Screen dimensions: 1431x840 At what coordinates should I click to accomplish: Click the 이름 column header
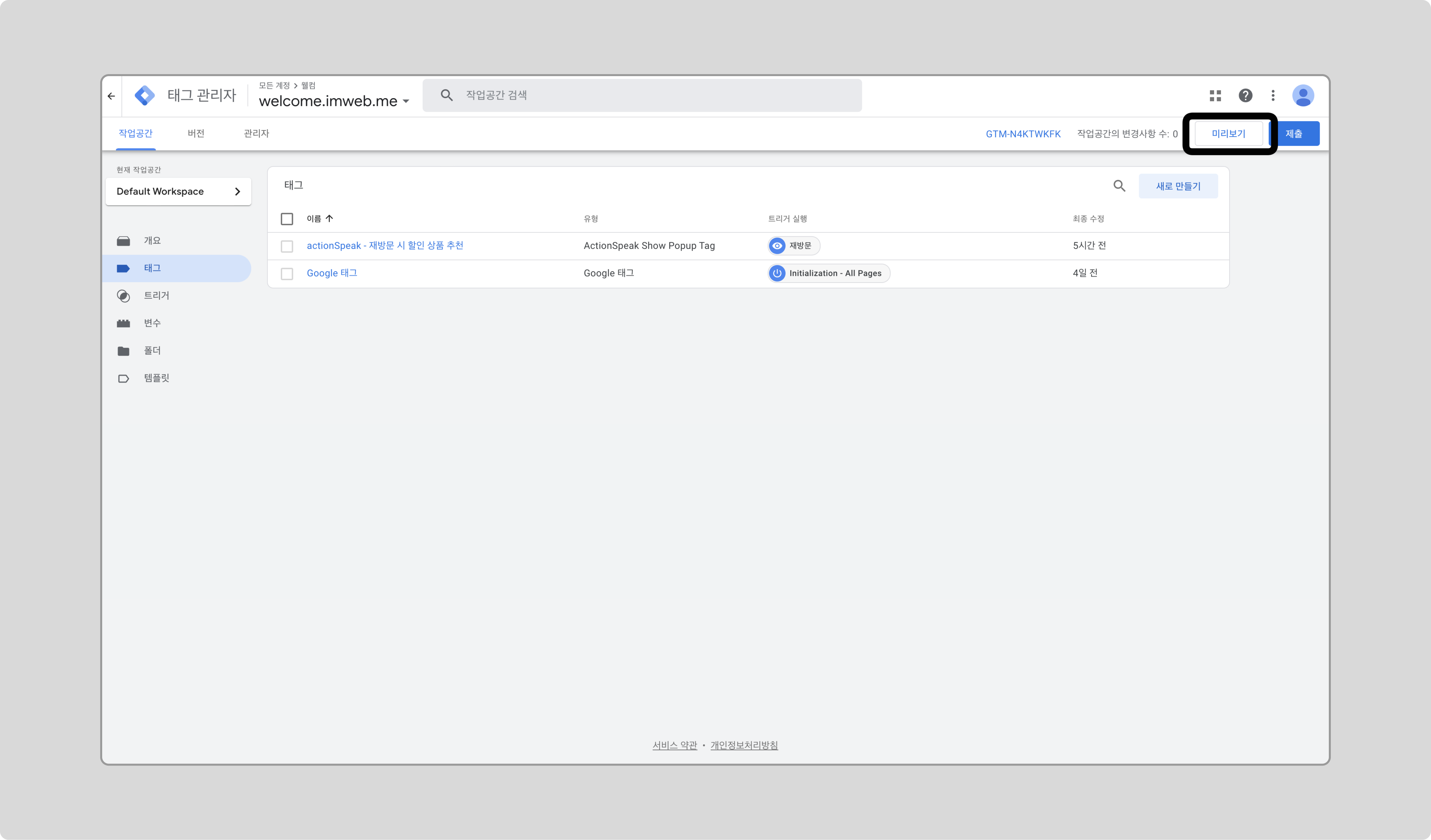[313, 219]
